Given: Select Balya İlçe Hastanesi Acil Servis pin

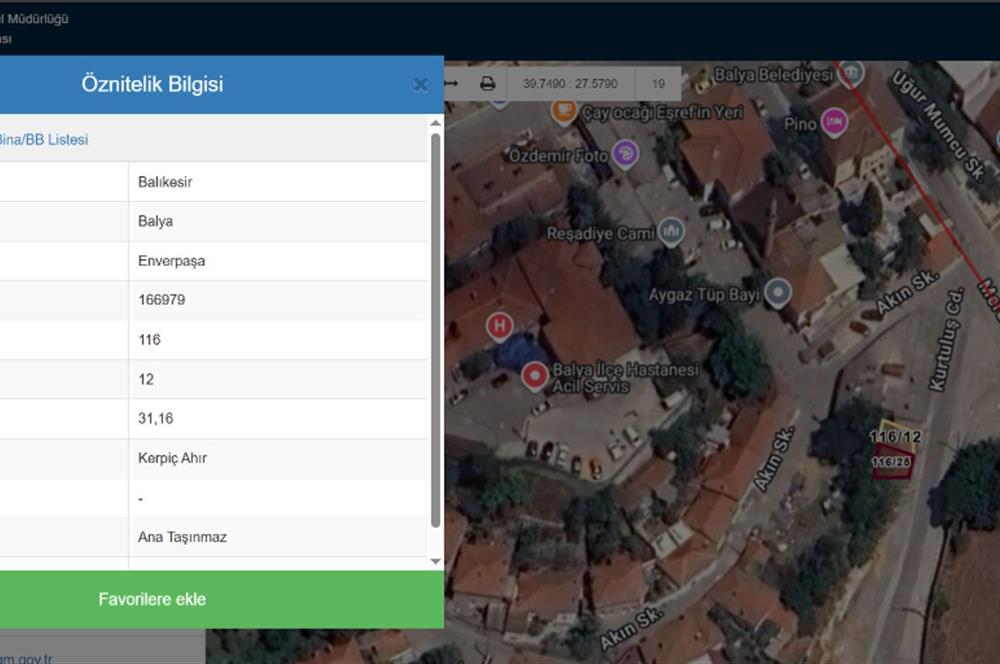Looking at the screenshot, I should [x=535, y=376].
